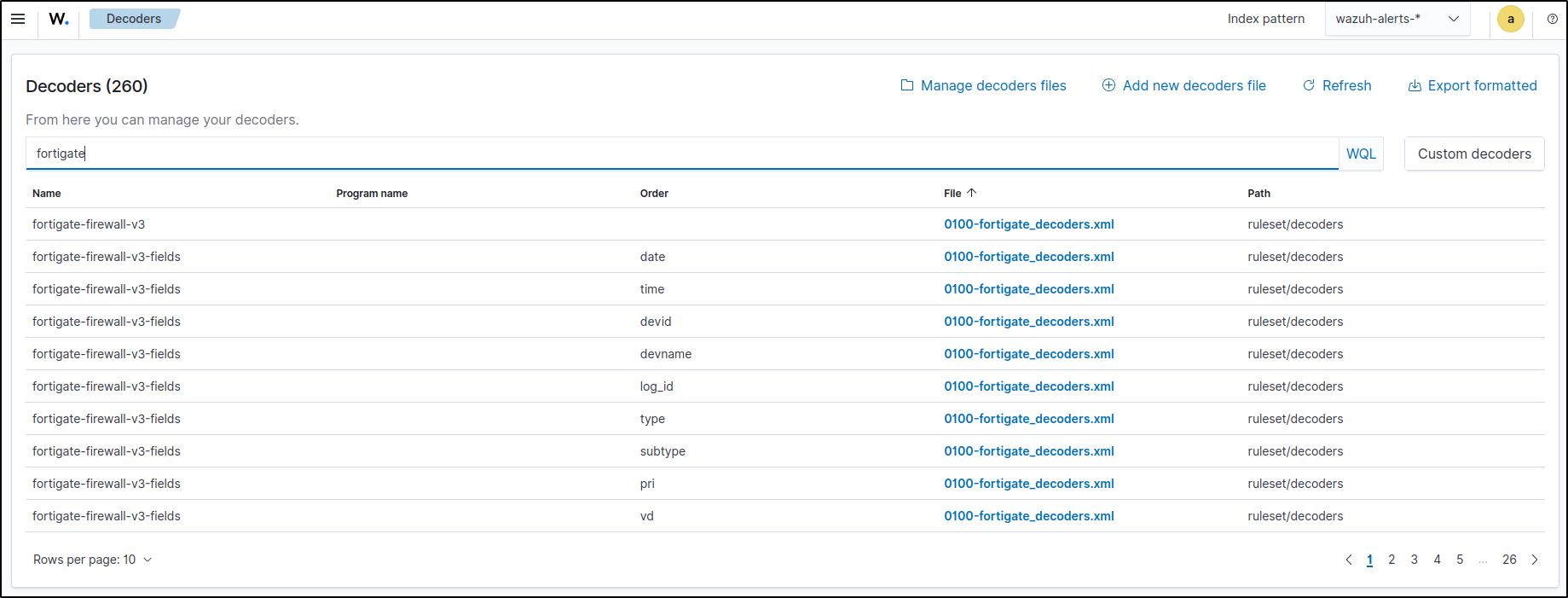Open the hamburger navigation menu
This screenshot has height=598, width=1568.
pyautogui.click(x=18, y=19)
